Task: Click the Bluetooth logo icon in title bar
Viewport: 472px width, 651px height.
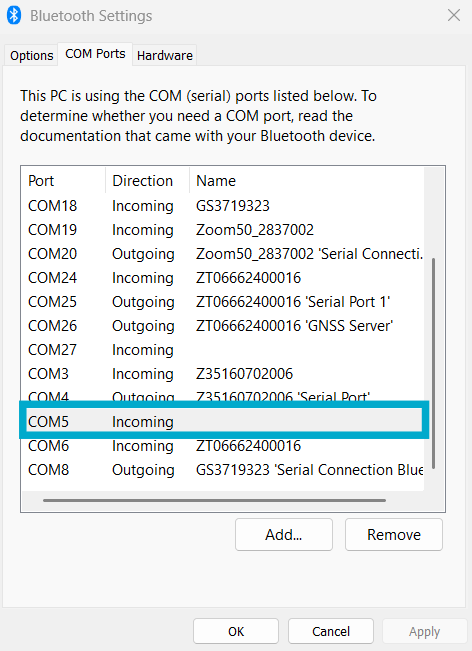Action: 14,16
